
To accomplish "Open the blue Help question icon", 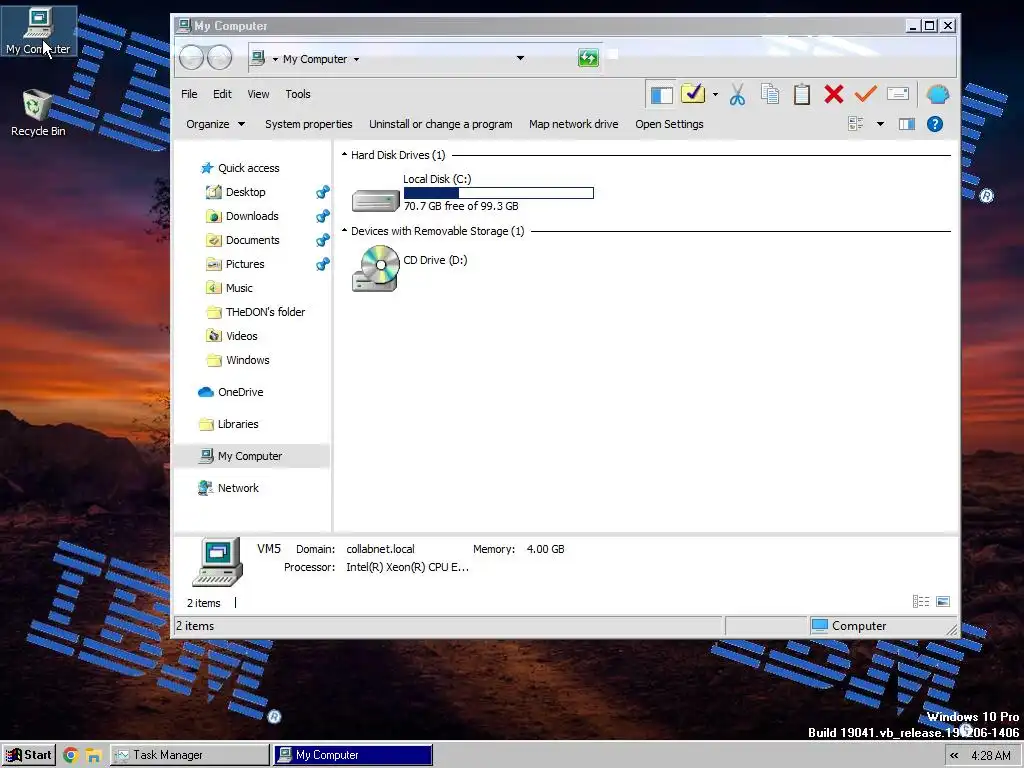I will [935, 124].
